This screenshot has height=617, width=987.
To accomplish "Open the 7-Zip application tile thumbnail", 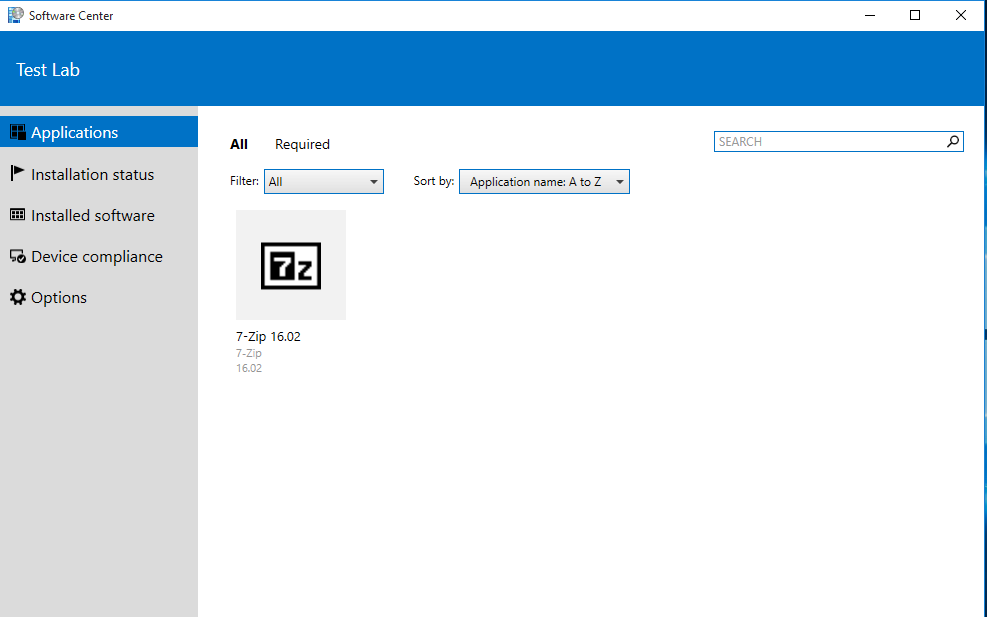I will [291, 265].
